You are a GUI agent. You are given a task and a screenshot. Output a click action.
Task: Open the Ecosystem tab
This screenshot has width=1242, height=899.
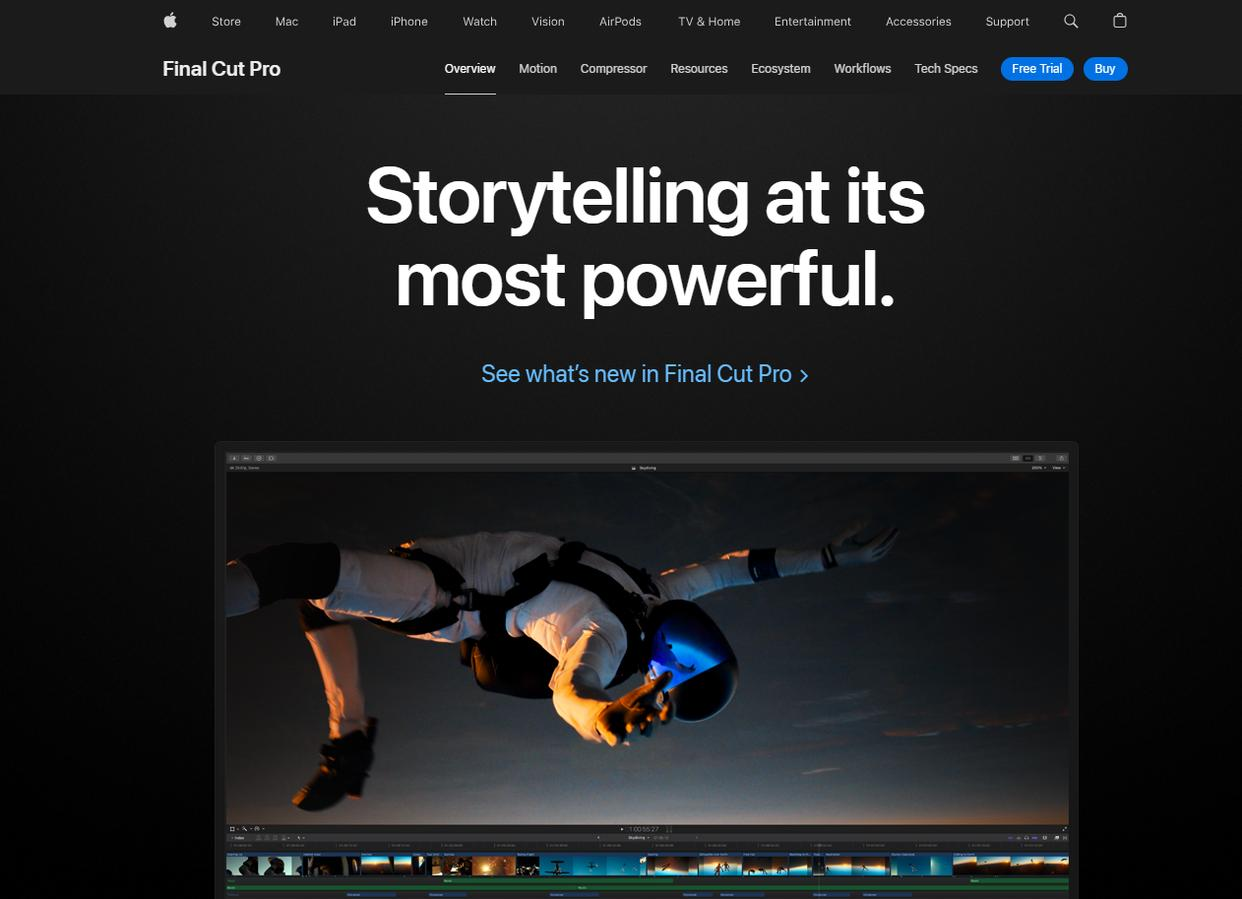pos(781,69)
